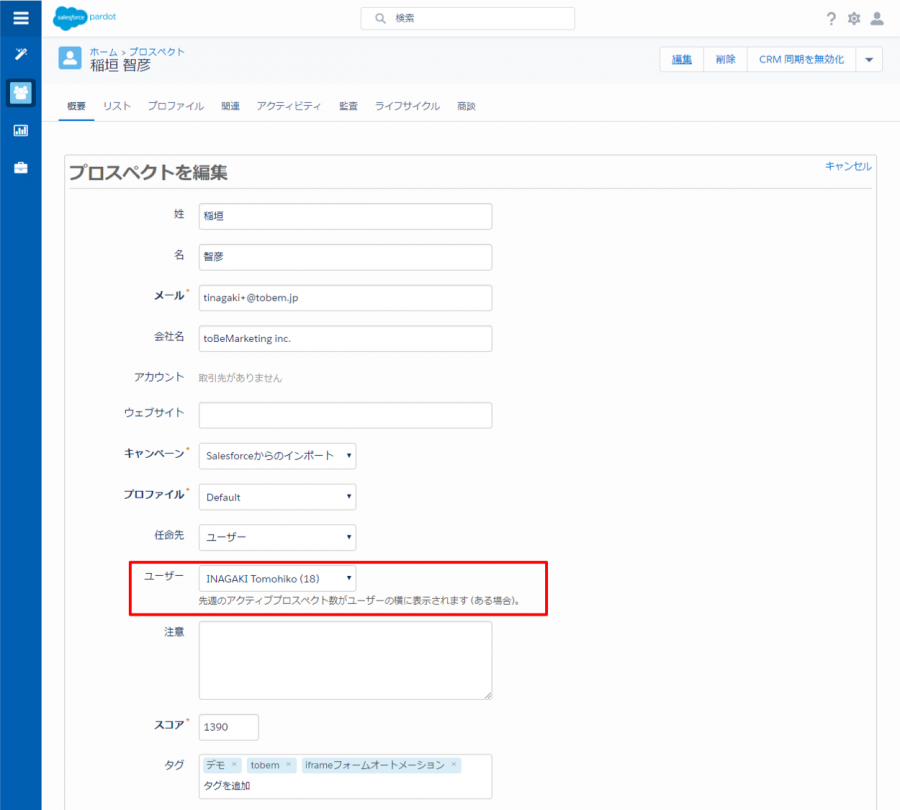Click the キャンセル link
Image resolution: width=900 pixels, height=810 pixels.
click(848, 166)
